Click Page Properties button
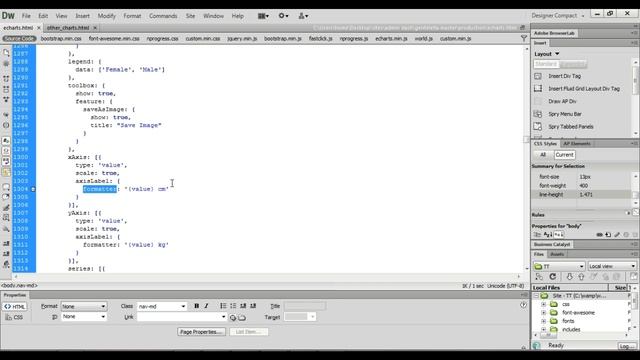 point(201,332)
